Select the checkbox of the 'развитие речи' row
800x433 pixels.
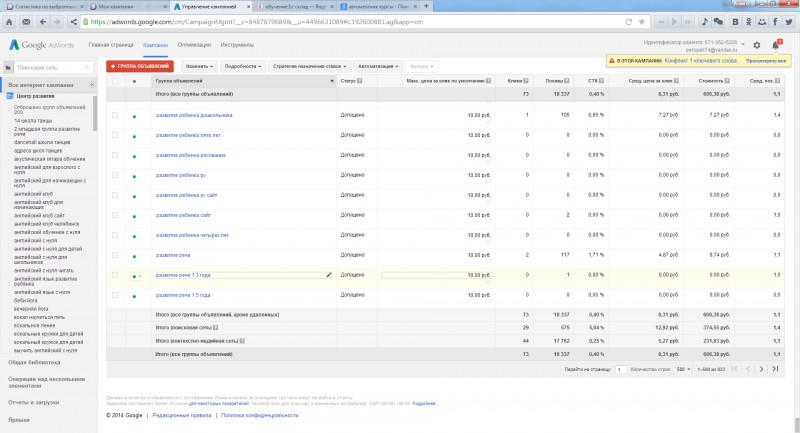tap(115, 255)
